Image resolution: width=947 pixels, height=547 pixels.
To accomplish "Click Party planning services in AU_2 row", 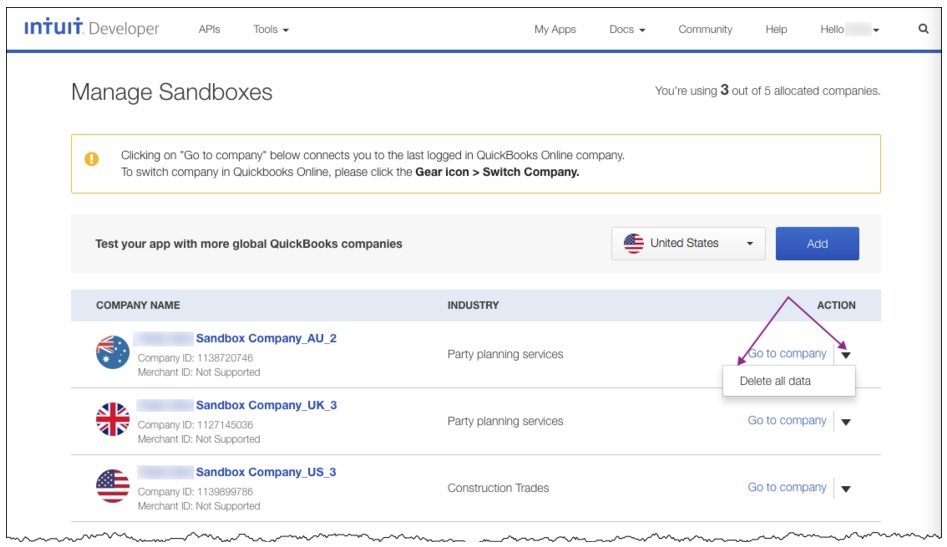I will [505, 354].
